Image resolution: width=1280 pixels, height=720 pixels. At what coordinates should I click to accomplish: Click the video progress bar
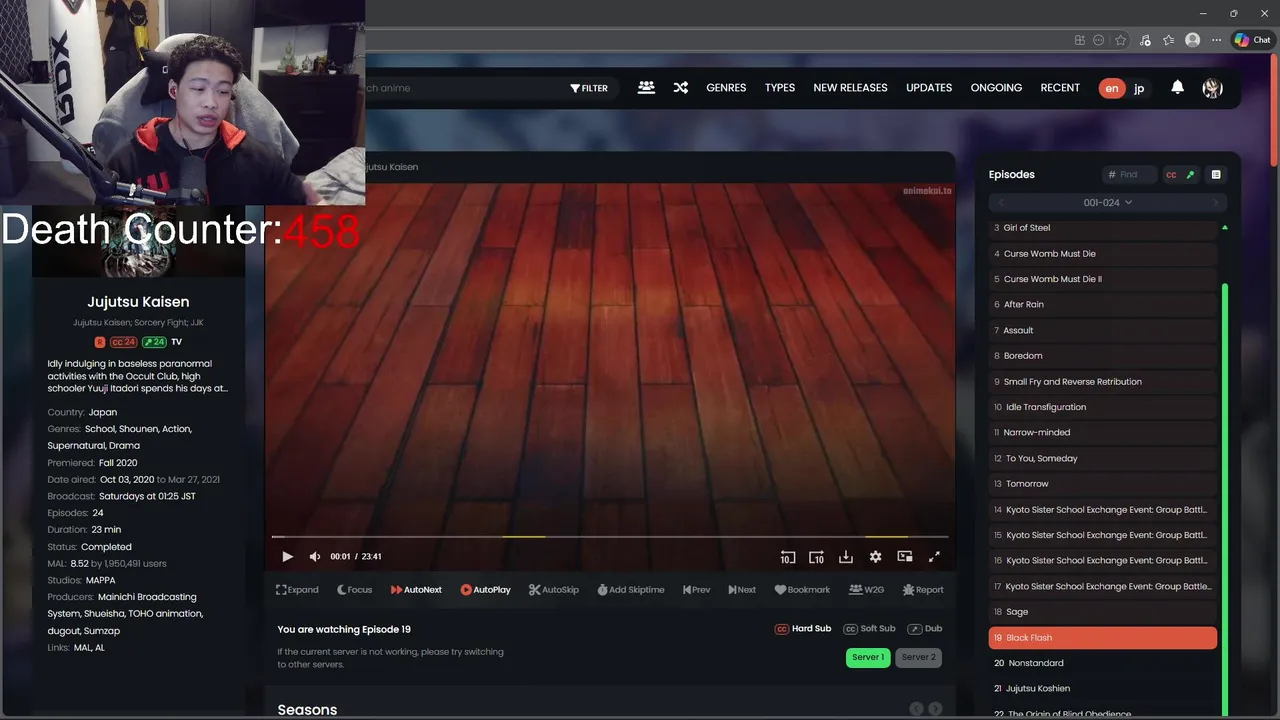(x=609, y=537)
